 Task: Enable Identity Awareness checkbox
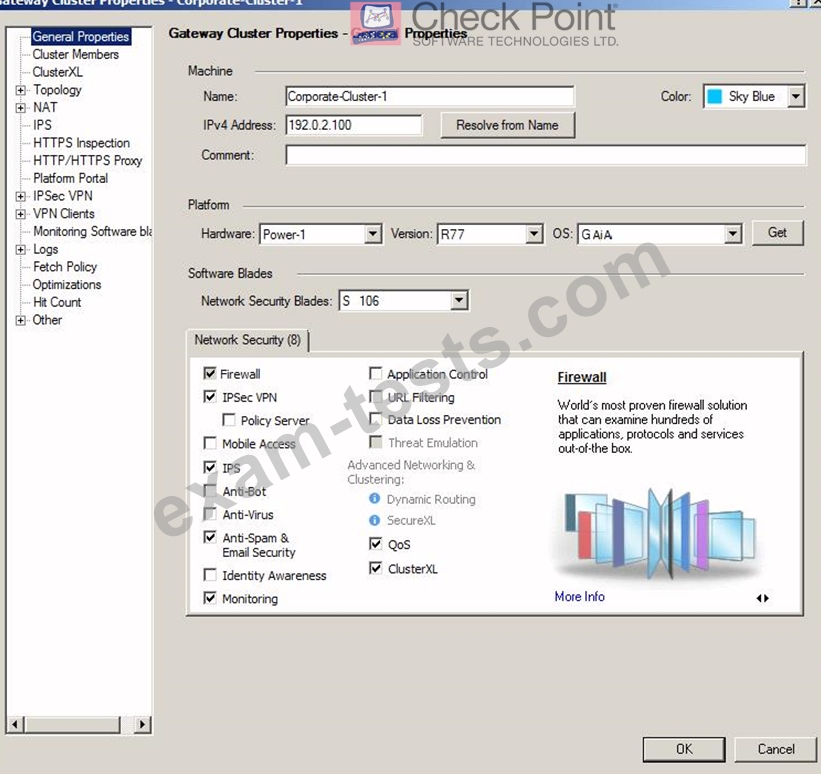(210, 575)
